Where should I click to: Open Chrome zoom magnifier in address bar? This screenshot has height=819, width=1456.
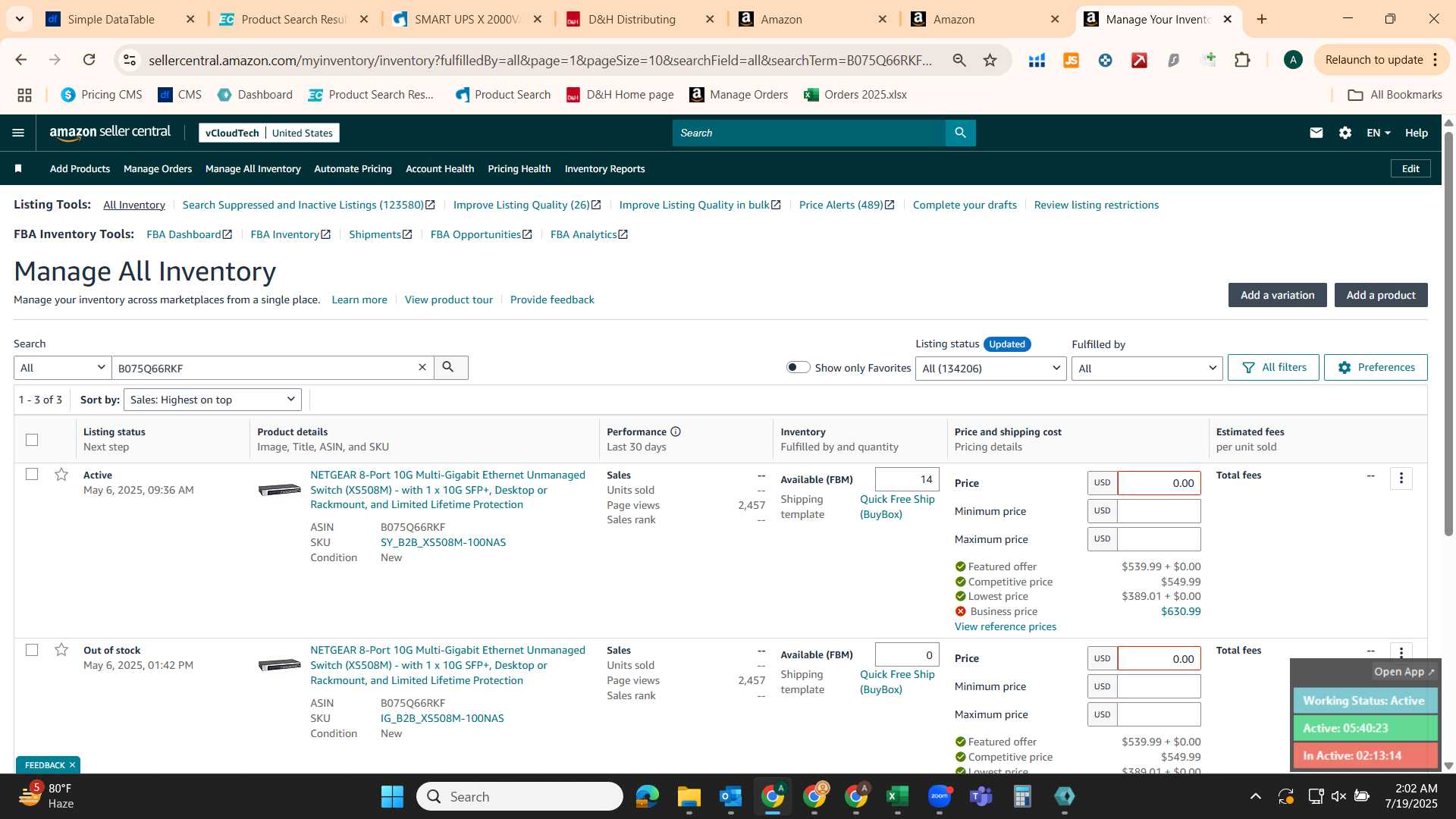[x=959, y=60]
